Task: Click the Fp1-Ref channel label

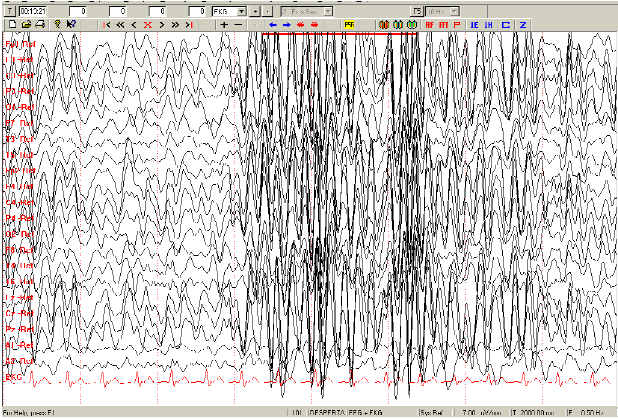Action: [x=20, y=44]
